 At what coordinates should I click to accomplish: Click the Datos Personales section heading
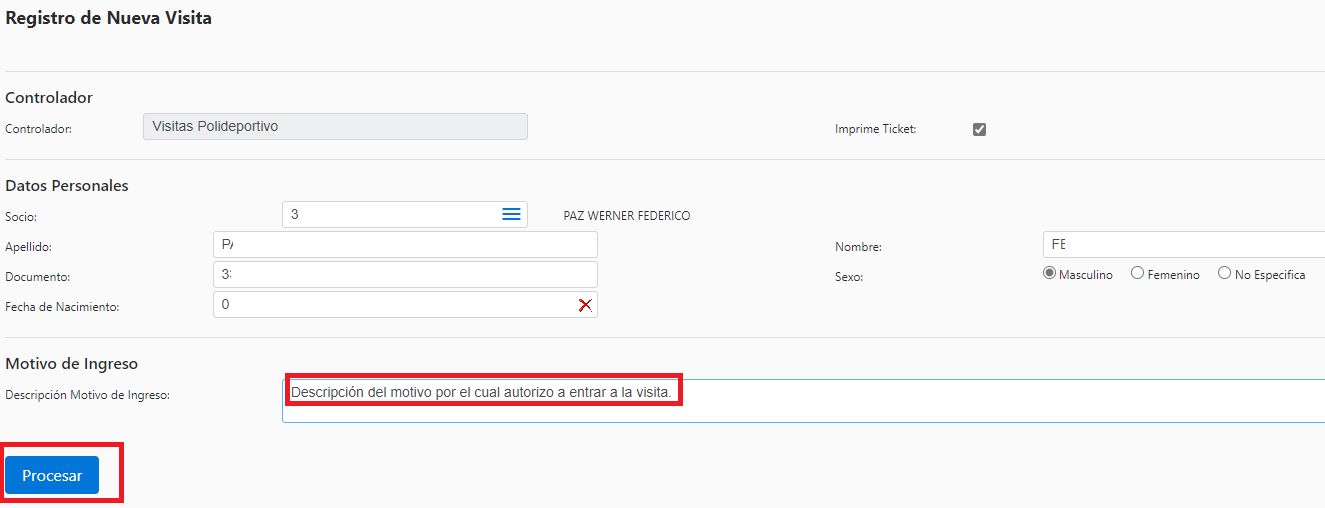click(x=67, y=186)
